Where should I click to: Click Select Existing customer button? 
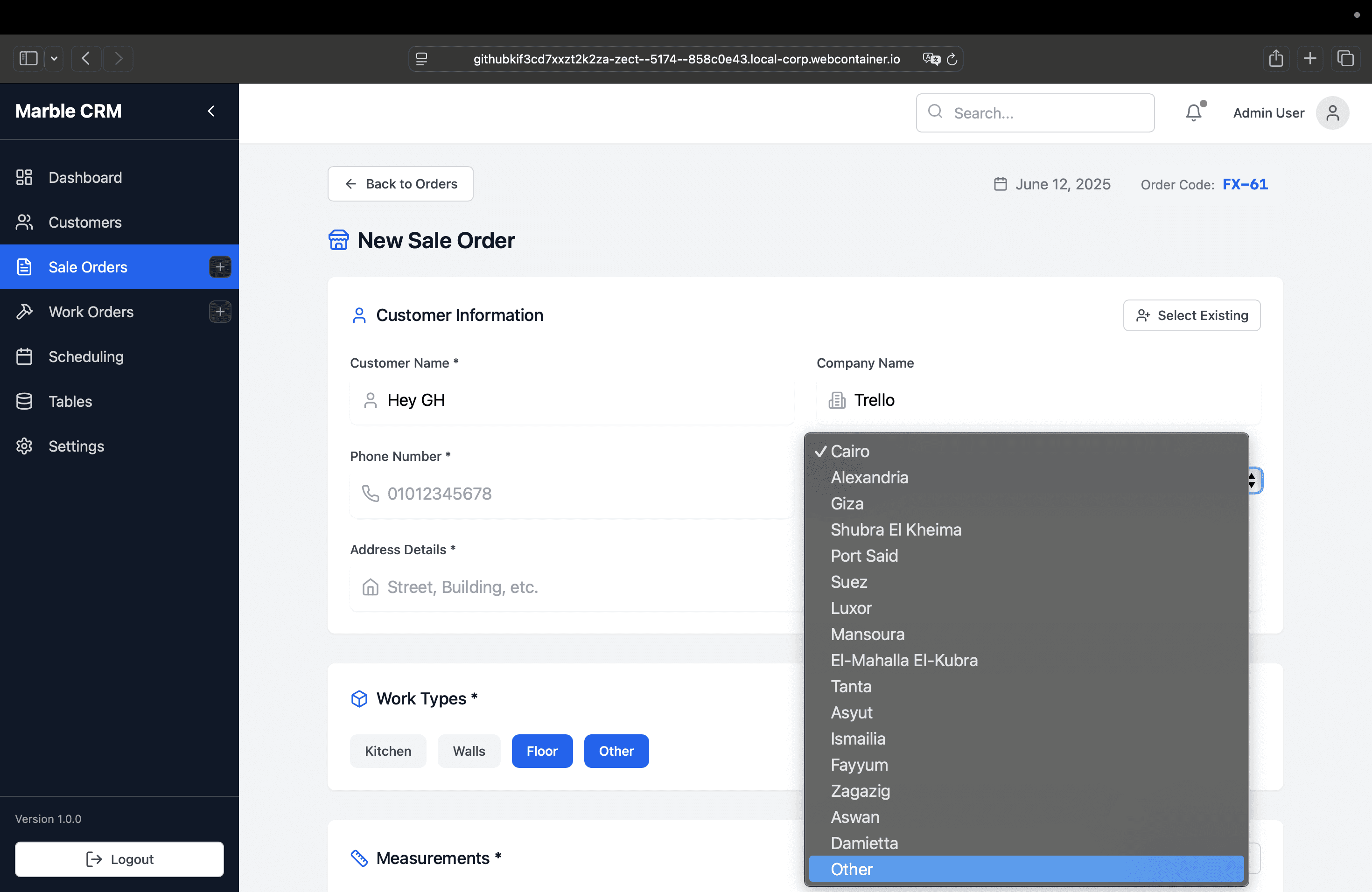coord(1191,315)
